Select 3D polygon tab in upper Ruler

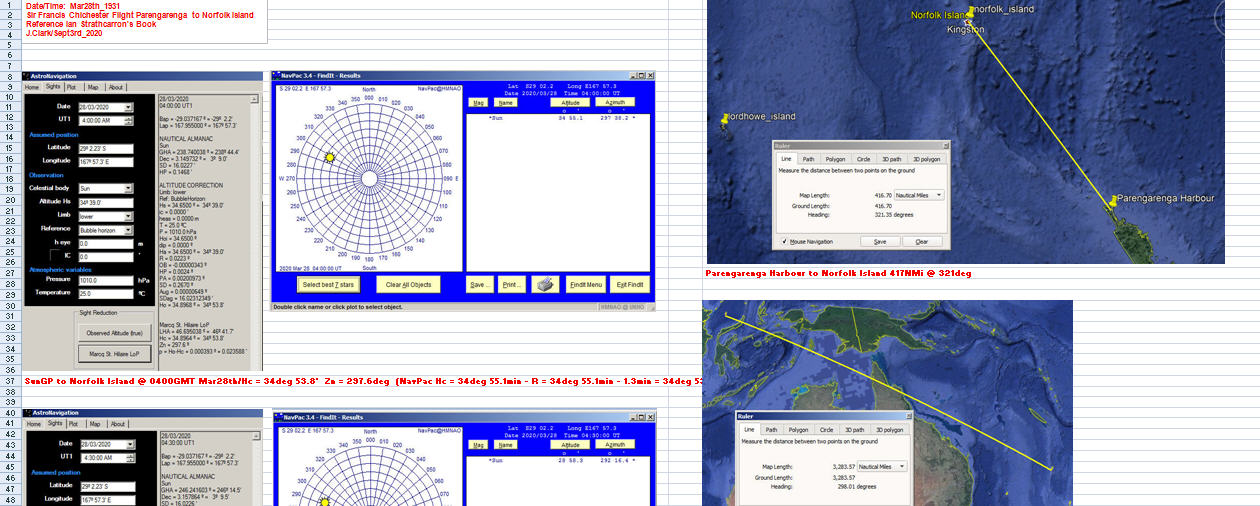[926, 159]
